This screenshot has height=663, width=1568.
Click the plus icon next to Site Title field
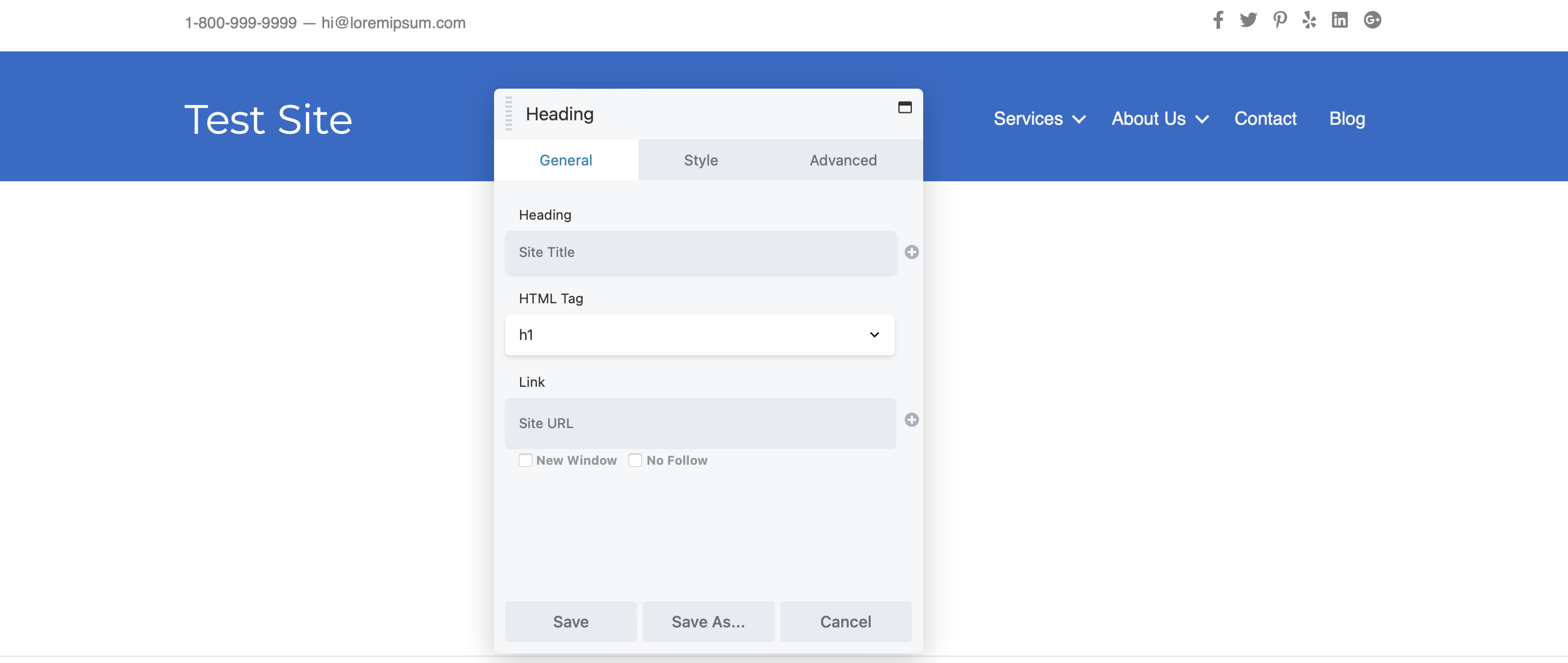tap(911, 252)
